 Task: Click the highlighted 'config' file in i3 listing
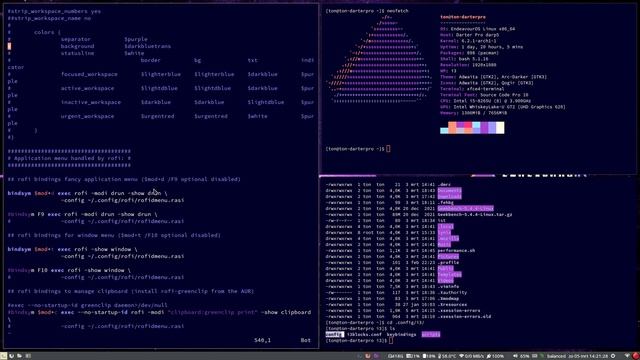pyautogui.click(x=334, y=334)
